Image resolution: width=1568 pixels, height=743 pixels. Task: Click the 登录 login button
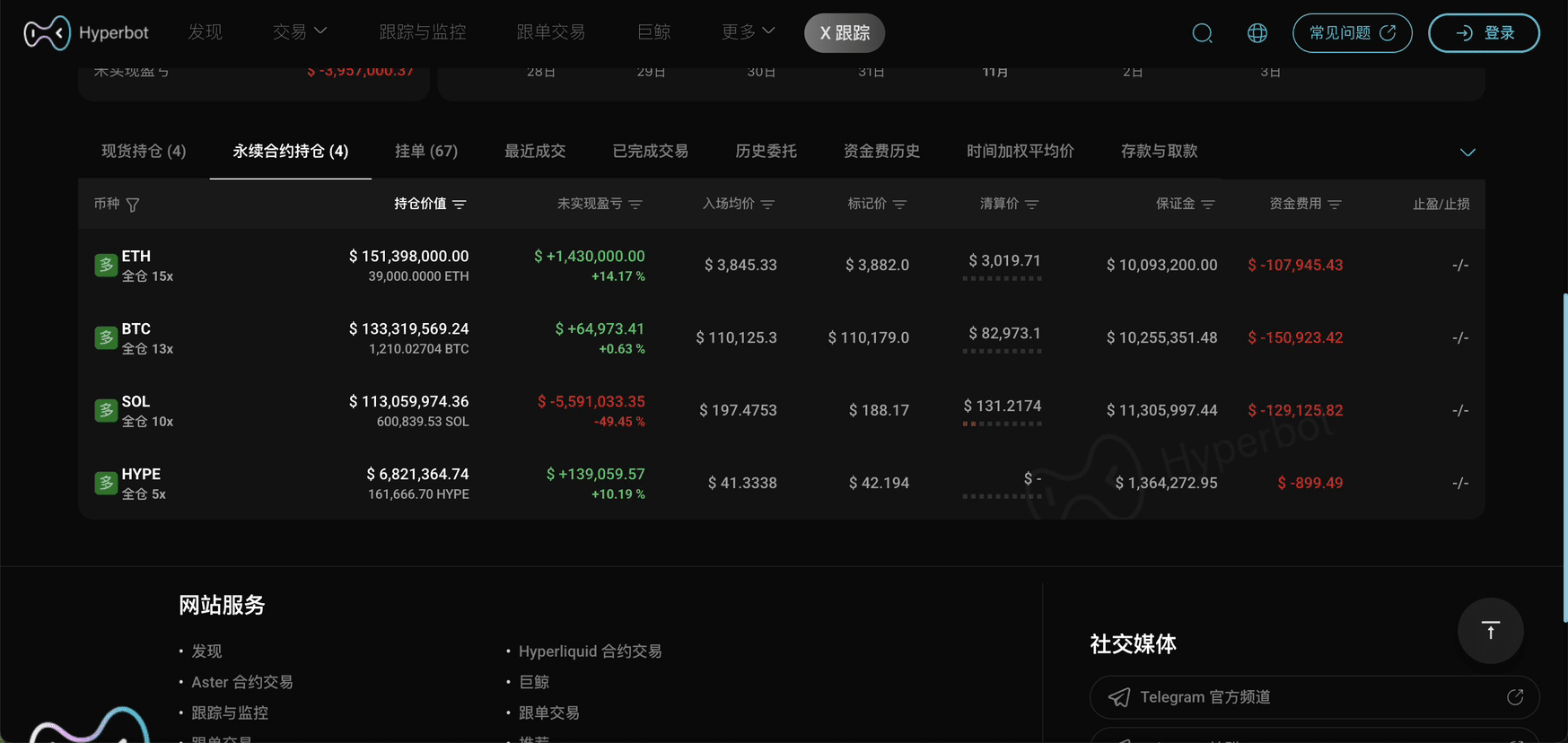click(x=1484, y=33)
